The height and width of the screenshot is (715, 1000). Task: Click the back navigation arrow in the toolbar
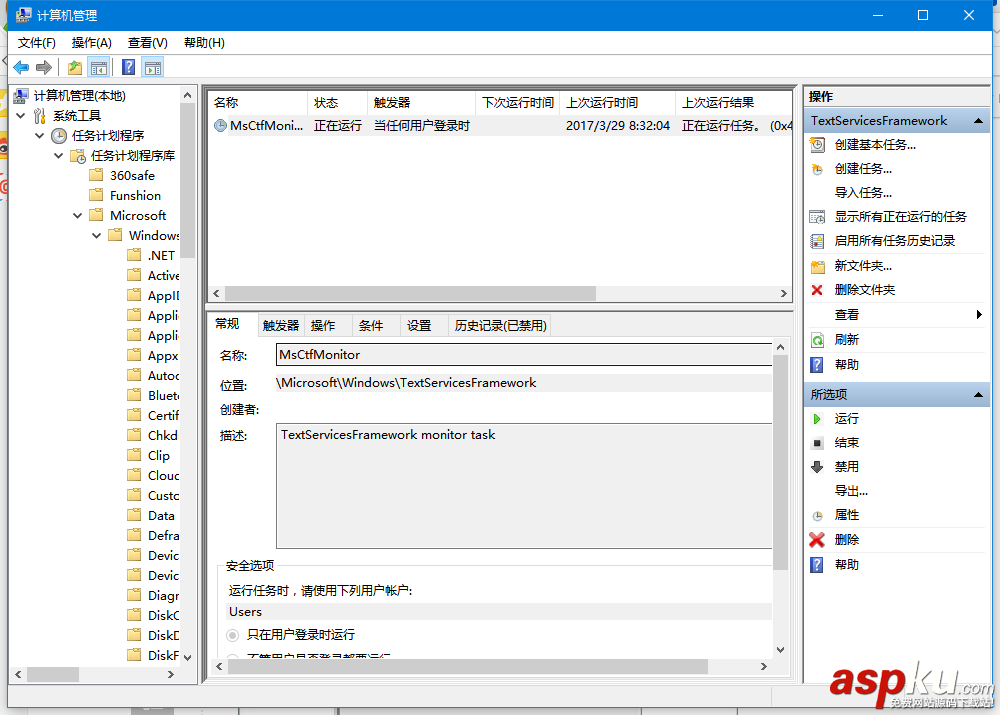[x=20, y=67]
